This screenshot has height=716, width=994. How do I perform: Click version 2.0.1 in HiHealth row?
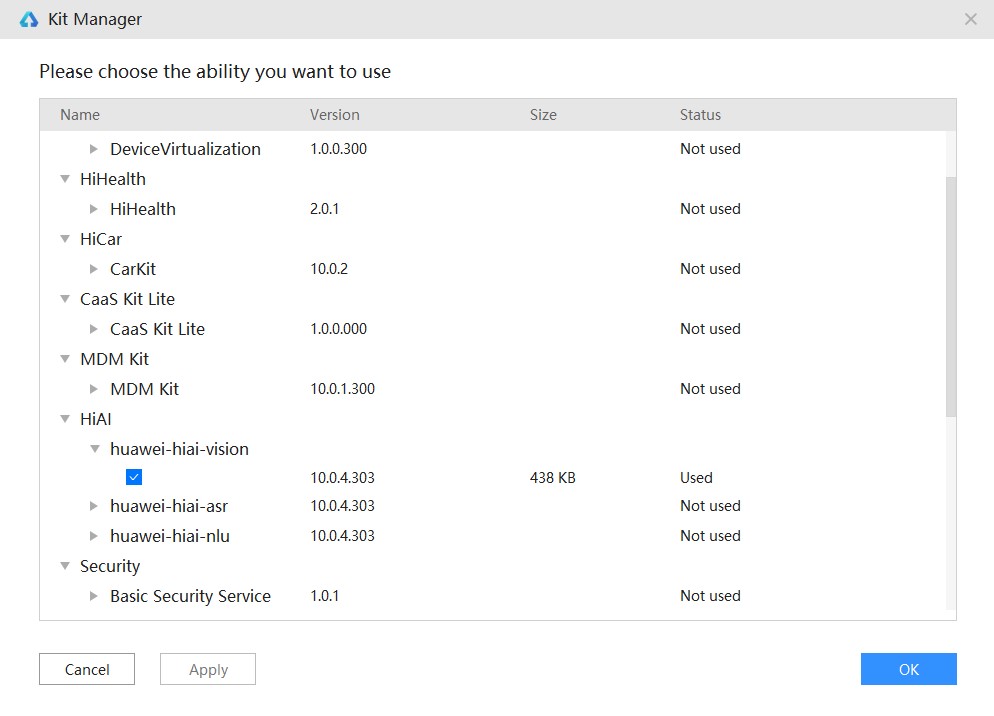tap(325, 209)
